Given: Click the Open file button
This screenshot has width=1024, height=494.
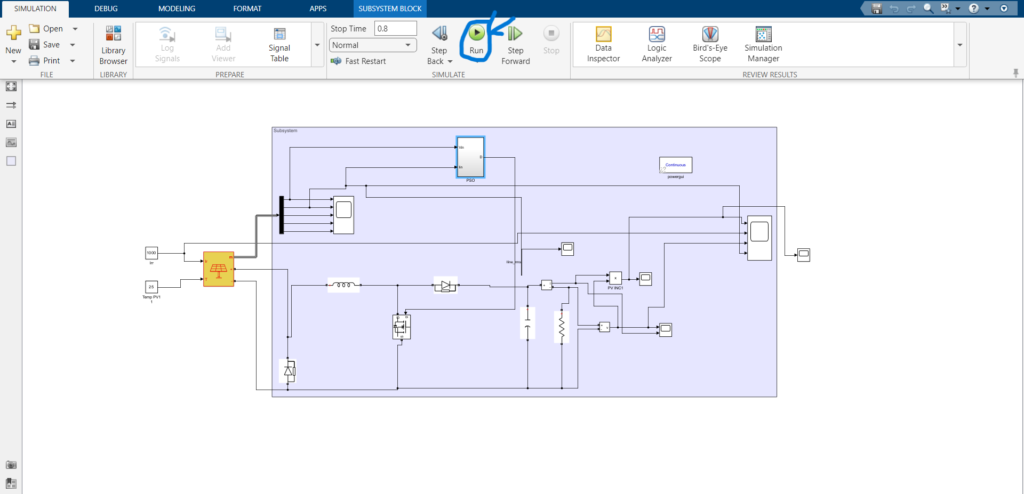Looking at the screenshot, I should point(46,29).
